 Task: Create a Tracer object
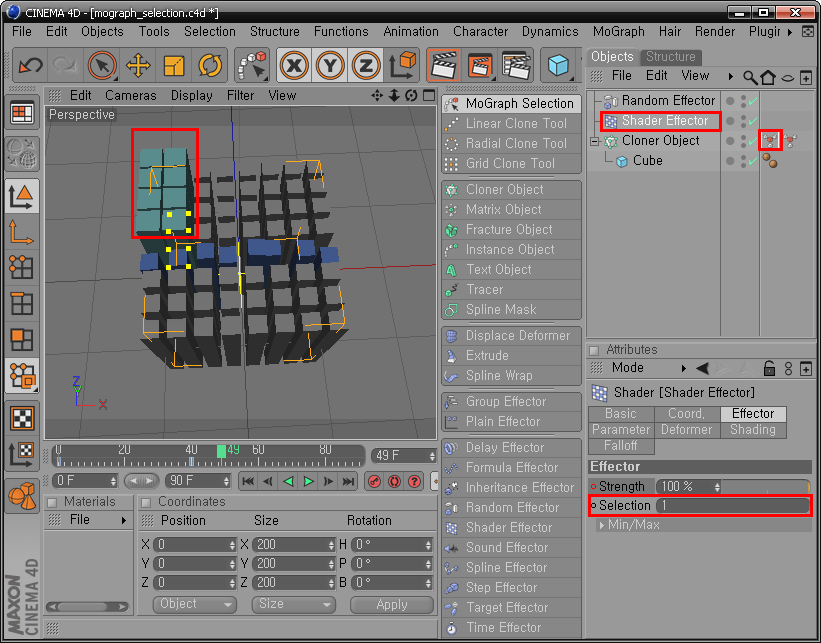pyautogui.click(x=512, y=290)
